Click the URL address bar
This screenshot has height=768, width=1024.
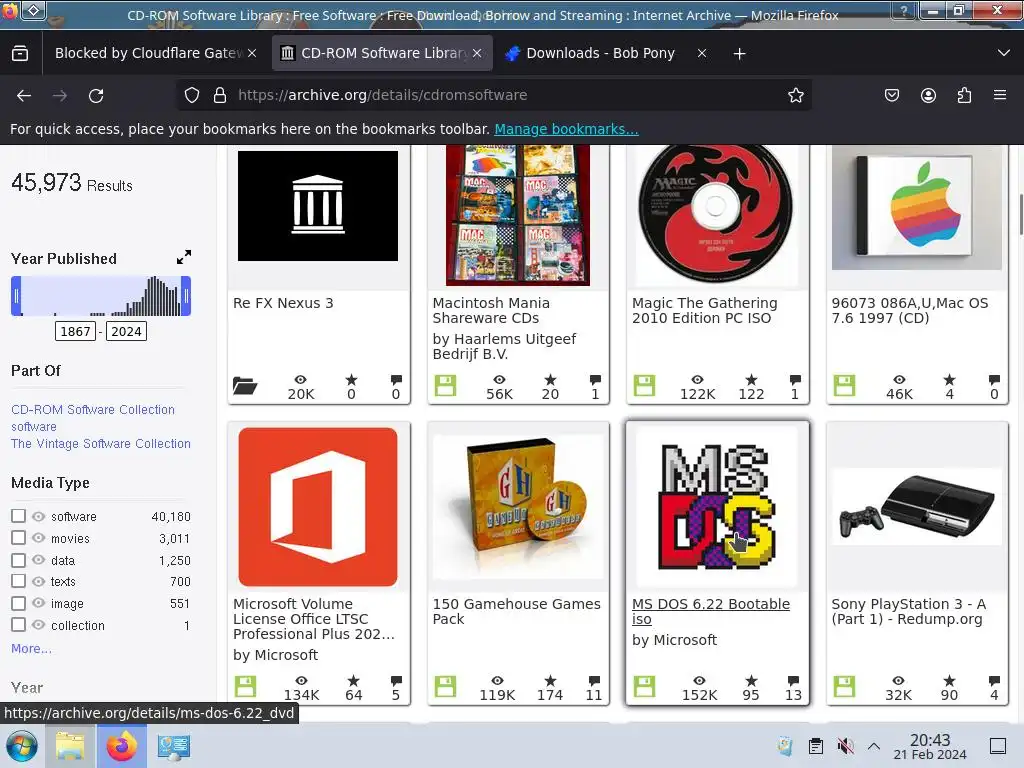point(494,95)
